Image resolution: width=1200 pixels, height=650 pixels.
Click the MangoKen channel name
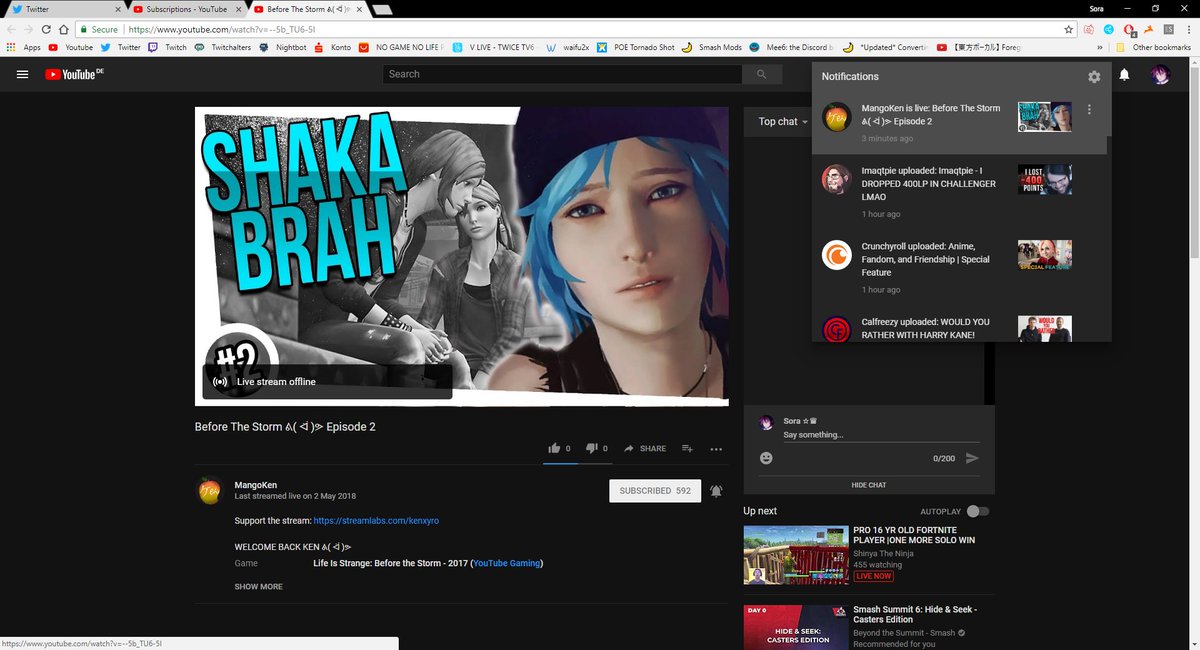coord(255,484)
